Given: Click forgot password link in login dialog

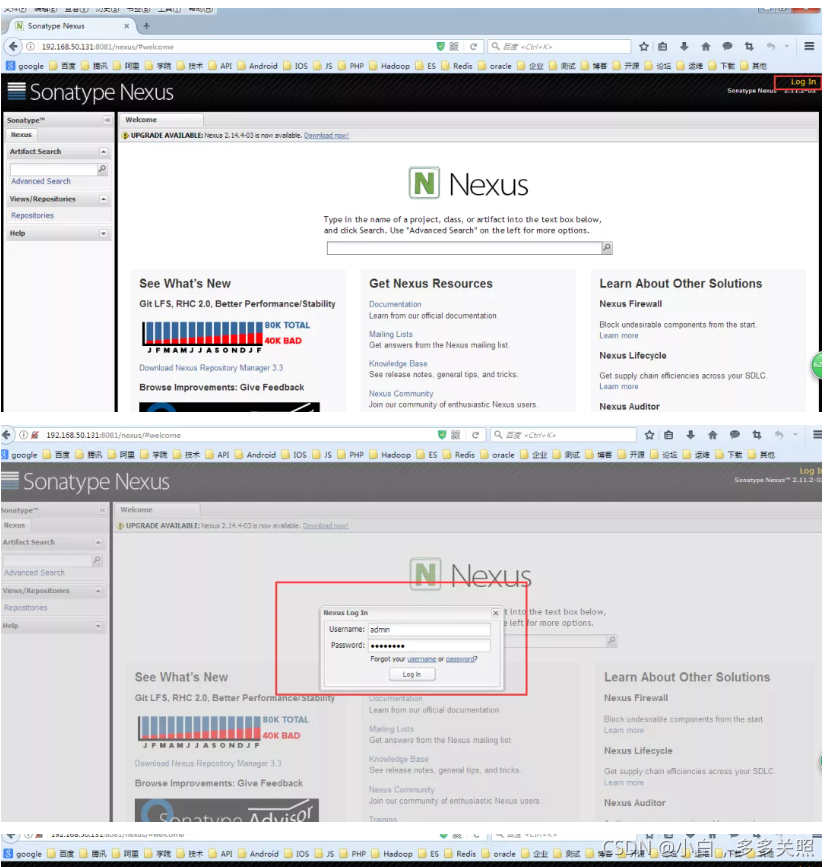Looking at the screenshot, I should click(x=460, y=659).
